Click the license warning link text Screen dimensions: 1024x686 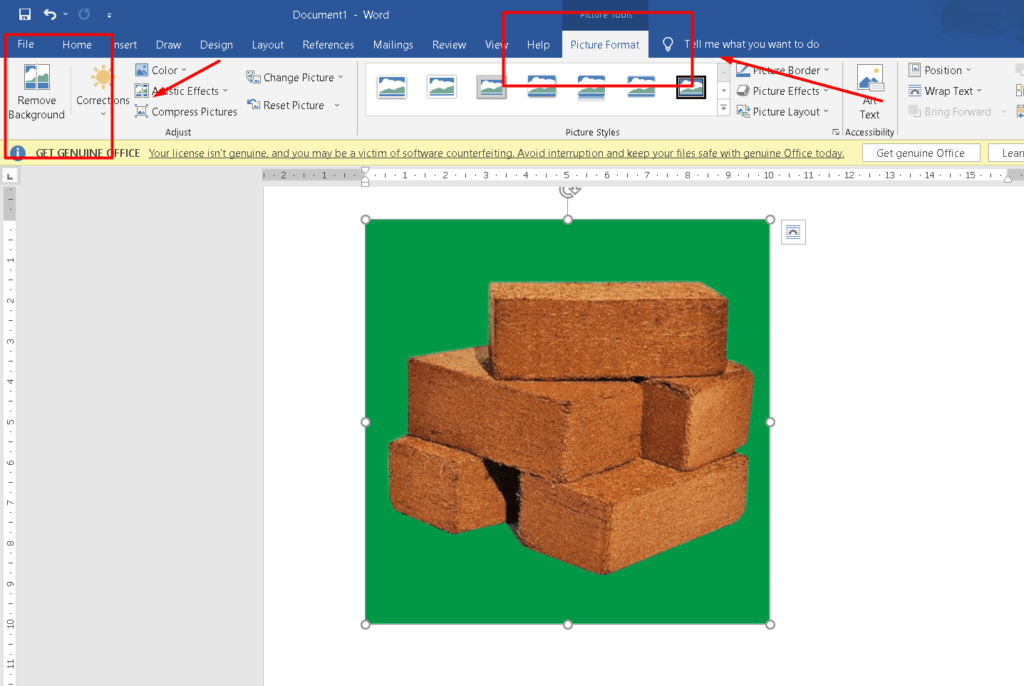[496, 153]
